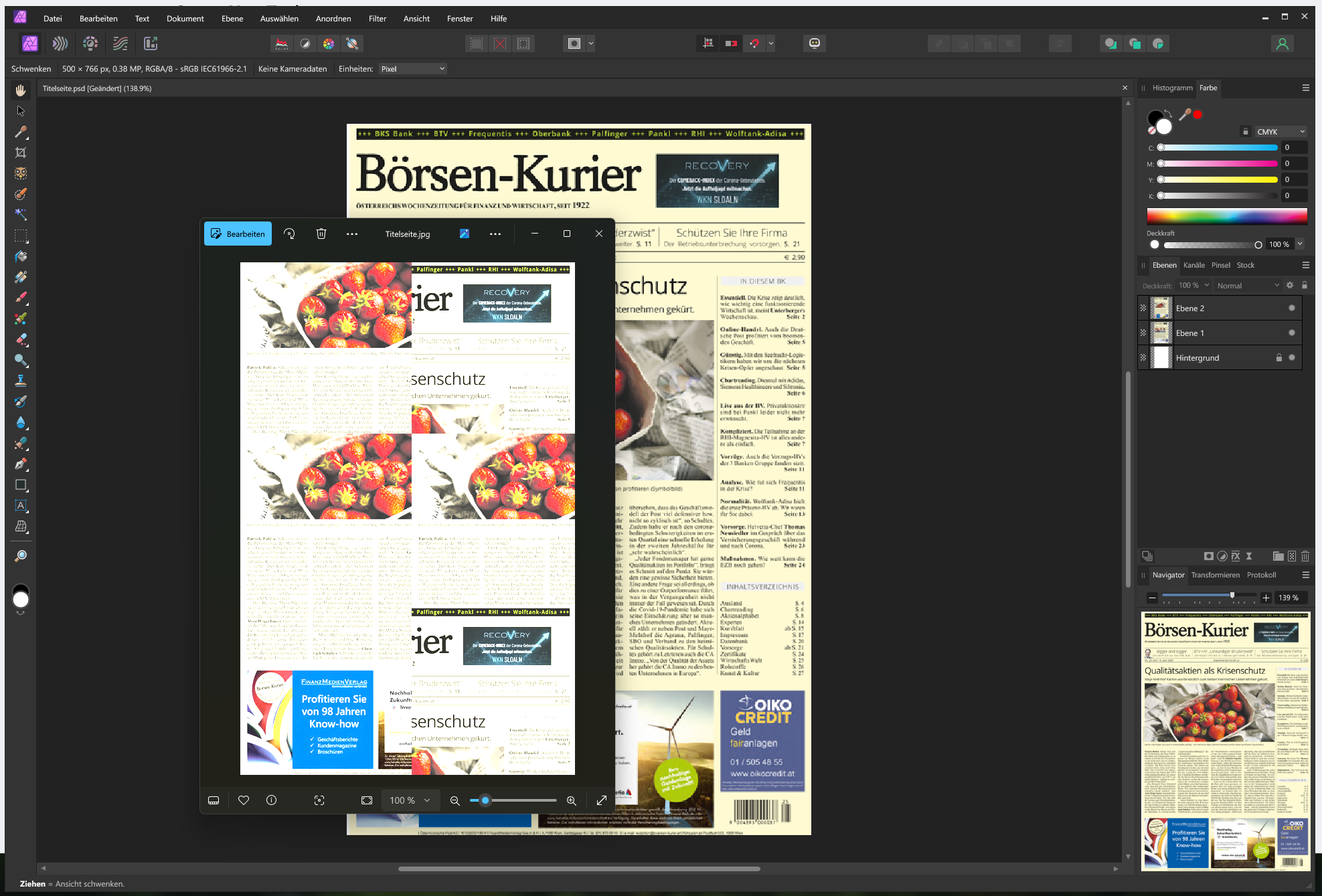Viewport: 1322px width, 896px height.
Task: Toggle favorite heart in Photos window
Action: tap(244, 800)
